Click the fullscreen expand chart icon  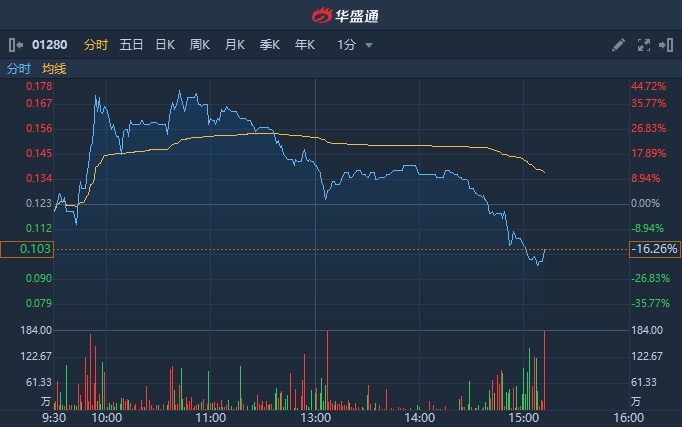click(x=643, y=45)
